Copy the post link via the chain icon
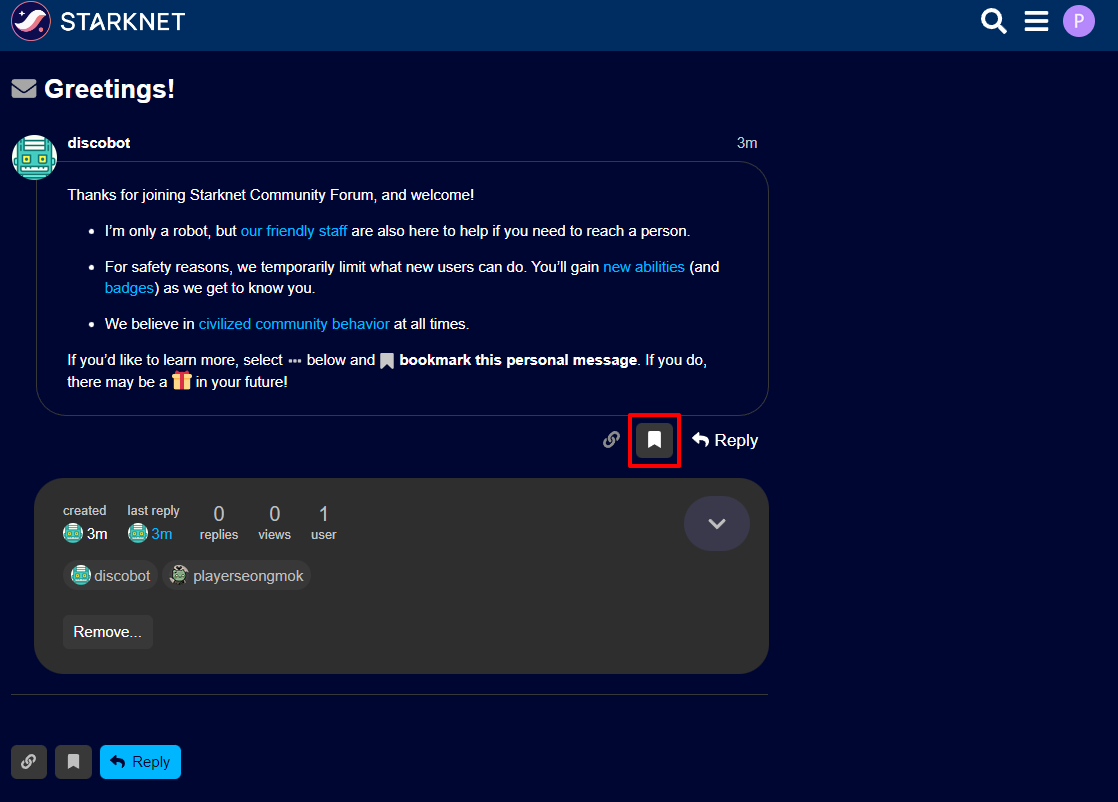 tap(611, 440)
